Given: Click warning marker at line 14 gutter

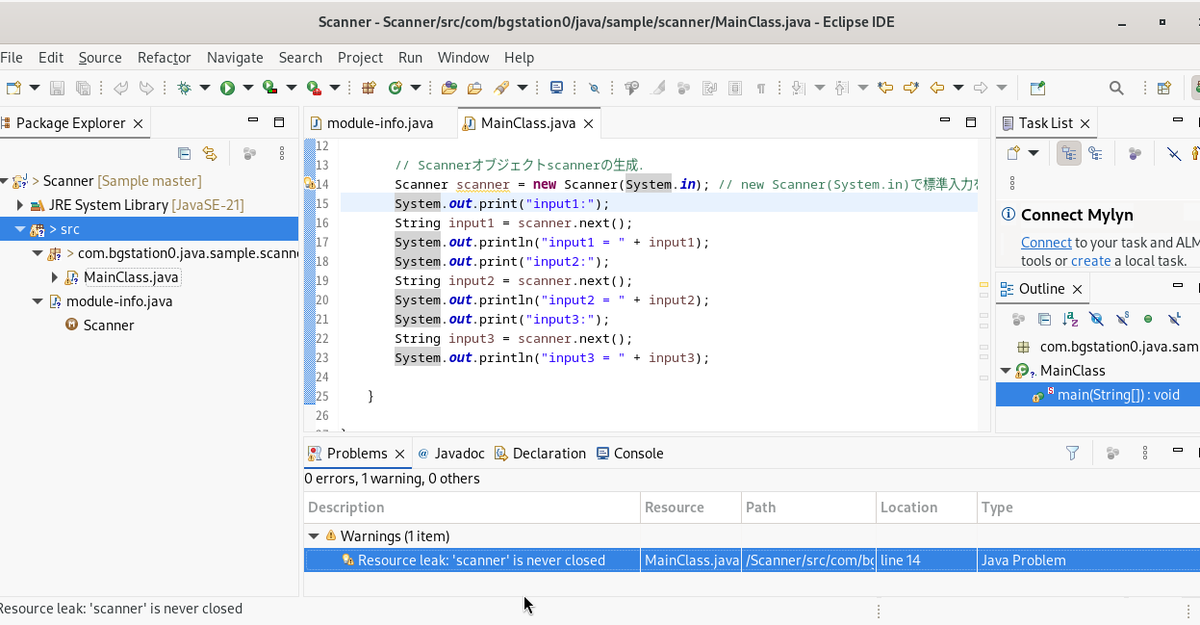Looking at the screenshot, I should click(309, 184).
